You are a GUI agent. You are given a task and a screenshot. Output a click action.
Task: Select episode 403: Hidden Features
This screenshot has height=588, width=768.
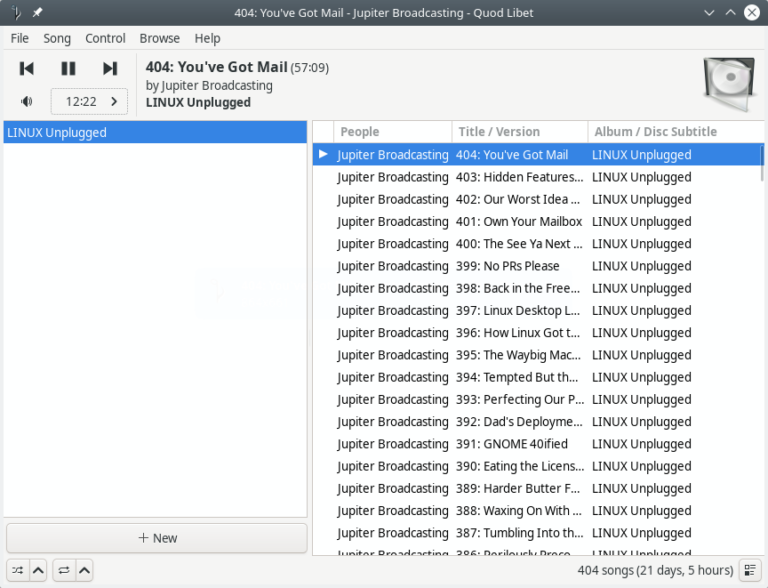(x=536, y=177)
